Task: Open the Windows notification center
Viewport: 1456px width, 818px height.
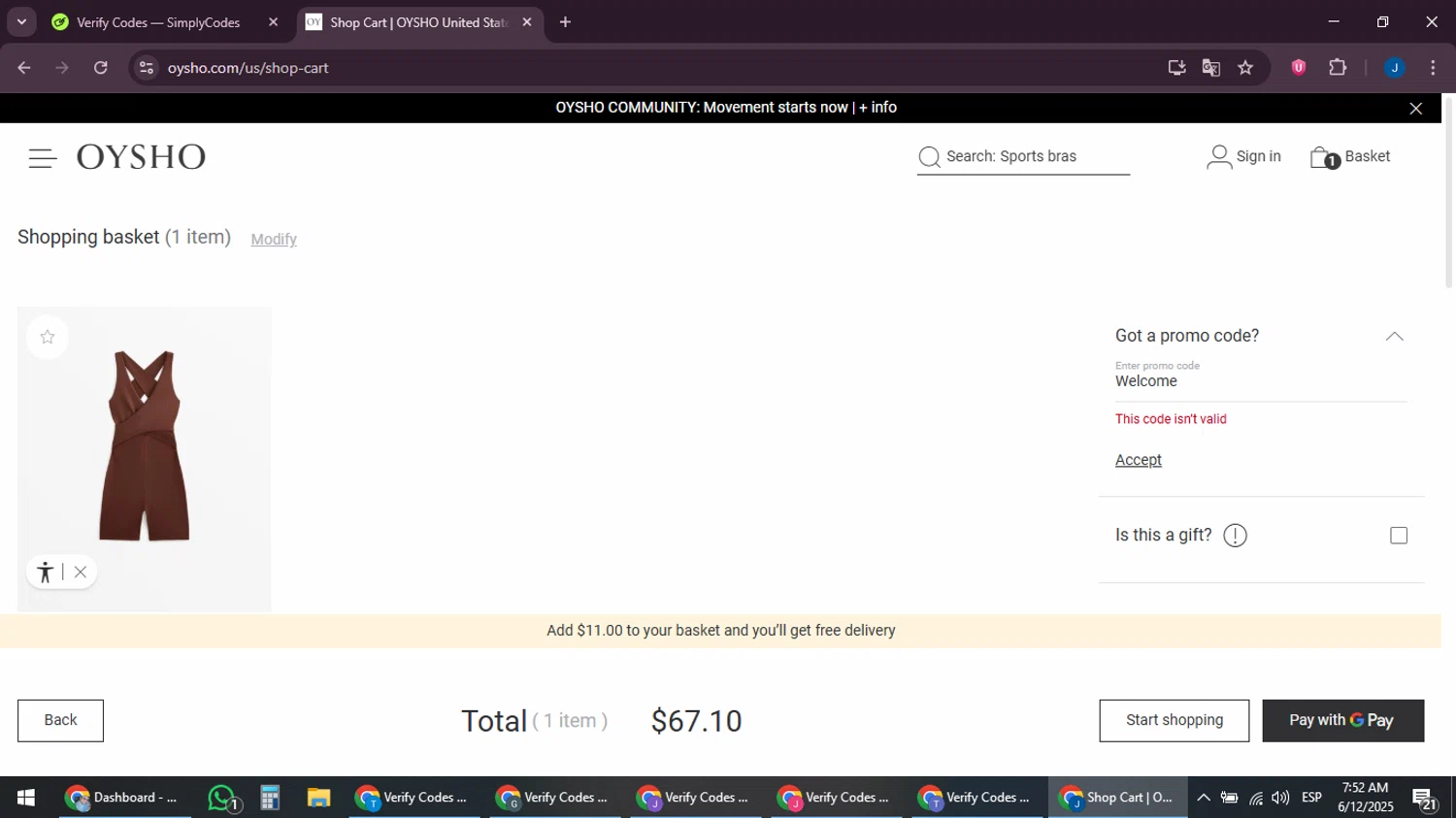Action: 1425,799
